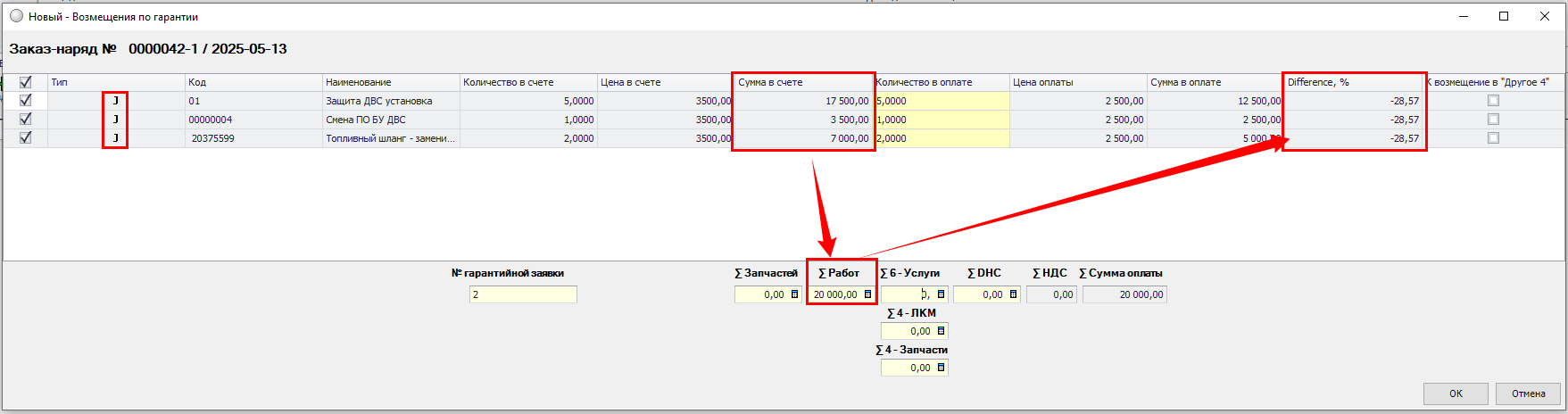Sort by the Difference, % column header
This screenshot has height=414, width=1568.
coord(1352,82)
